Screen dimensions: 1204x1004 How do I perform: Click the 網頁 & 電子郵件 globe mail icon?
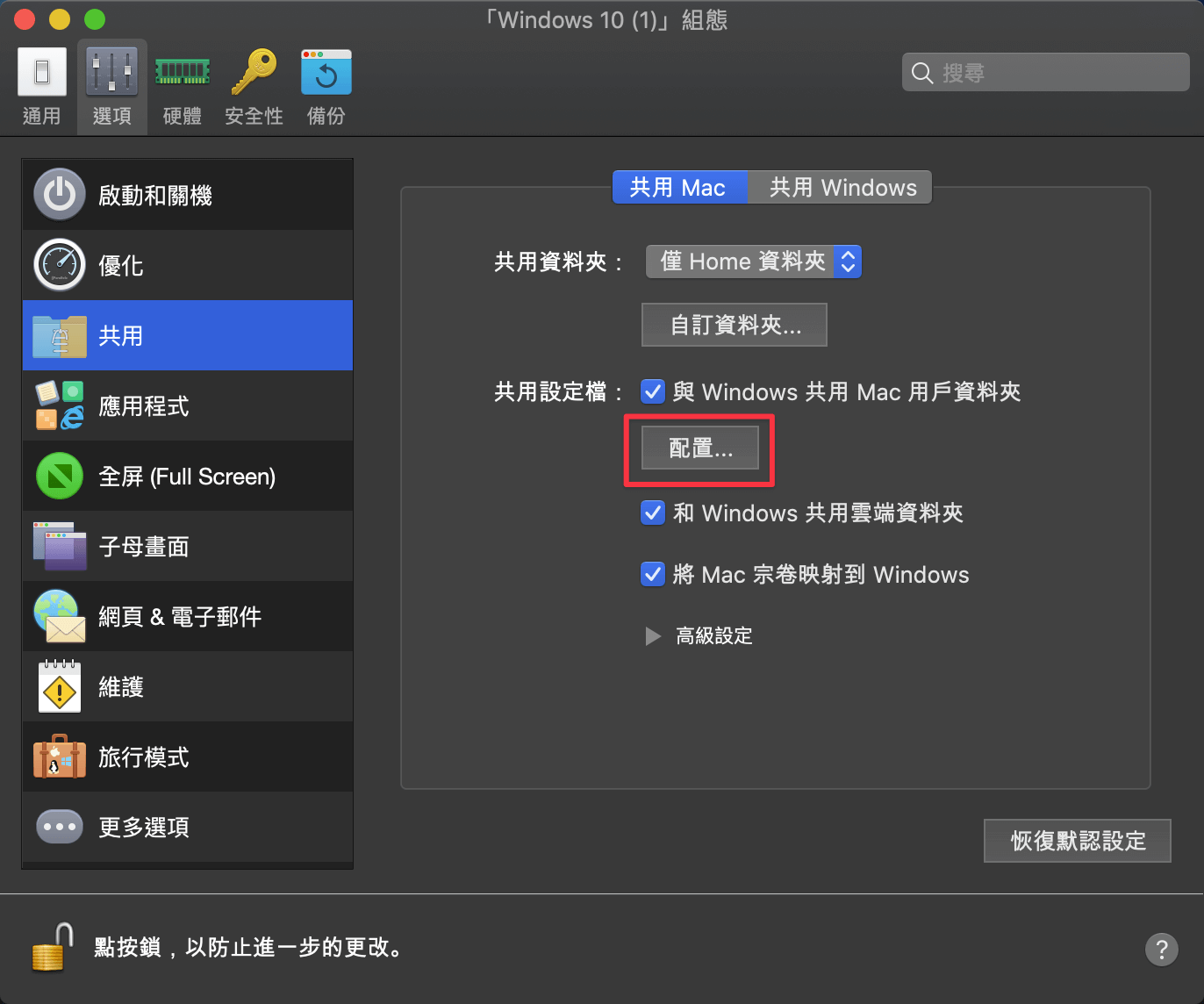pos(60,616)
